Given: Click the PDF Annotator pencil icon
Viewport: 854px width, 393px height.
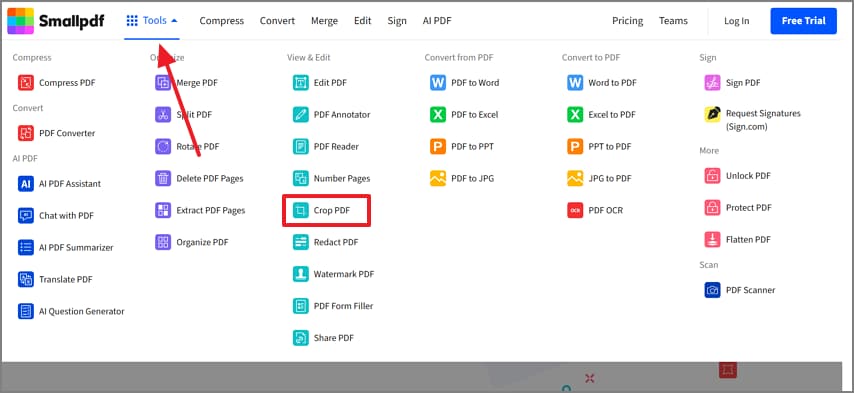Looking at the screenshot, I should (301, 114).
